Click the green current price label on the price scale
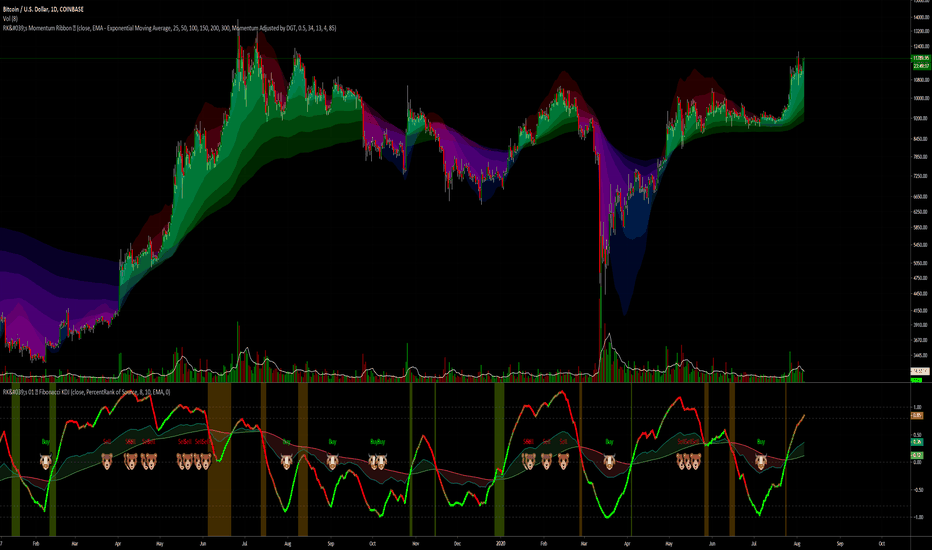The image size is (932, 550). pos(921,58)
